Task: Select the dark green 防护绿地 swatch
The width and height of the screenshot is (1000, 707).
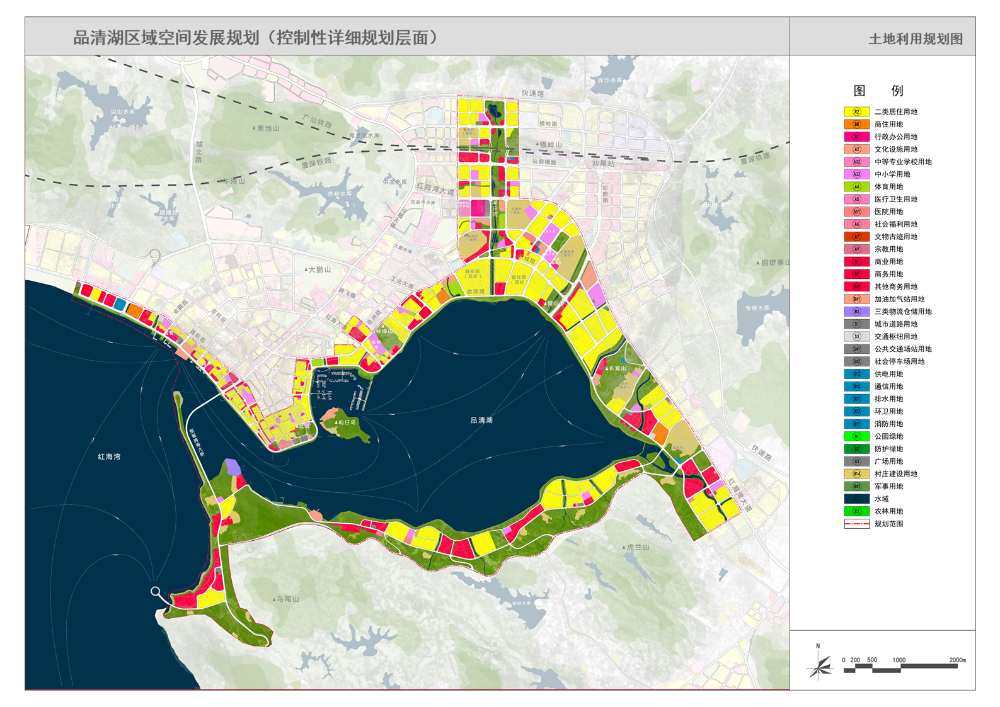Action: [857, 449]
